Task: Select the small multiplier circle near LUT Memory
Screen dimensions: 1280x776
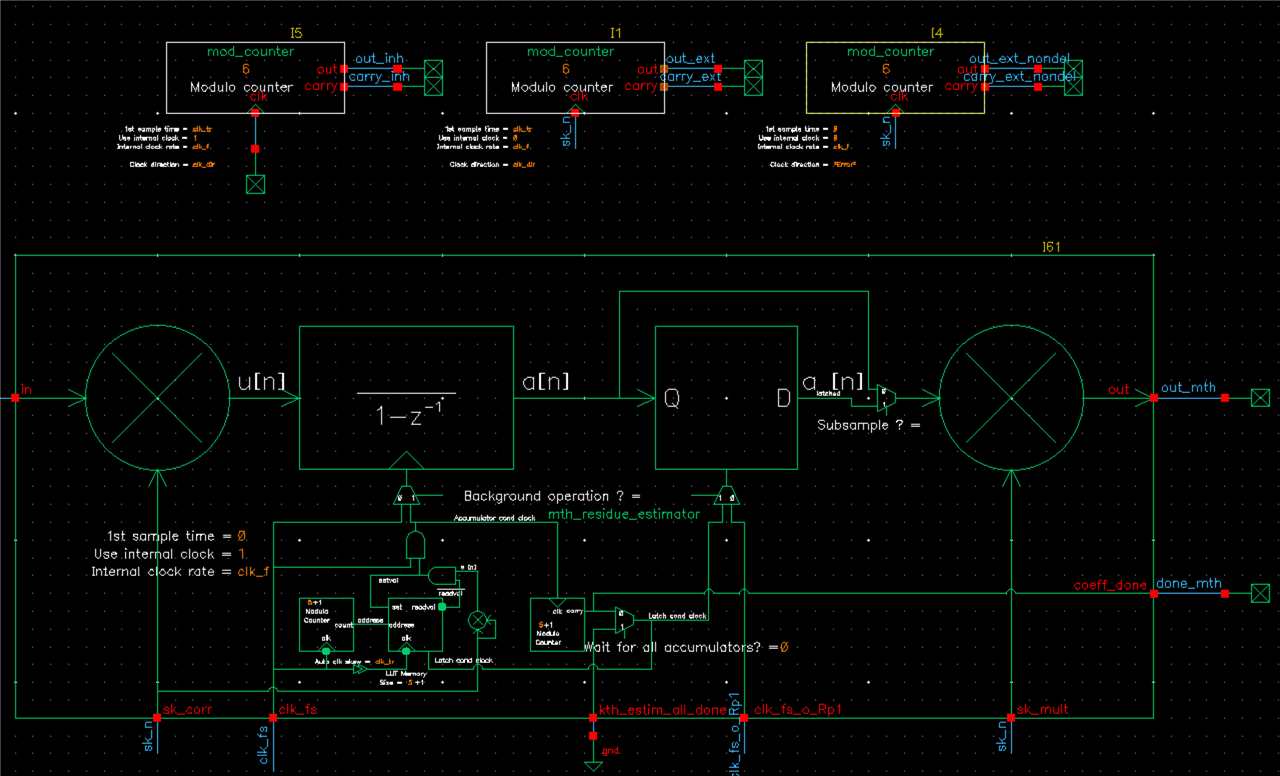Action: coord(478,621)
